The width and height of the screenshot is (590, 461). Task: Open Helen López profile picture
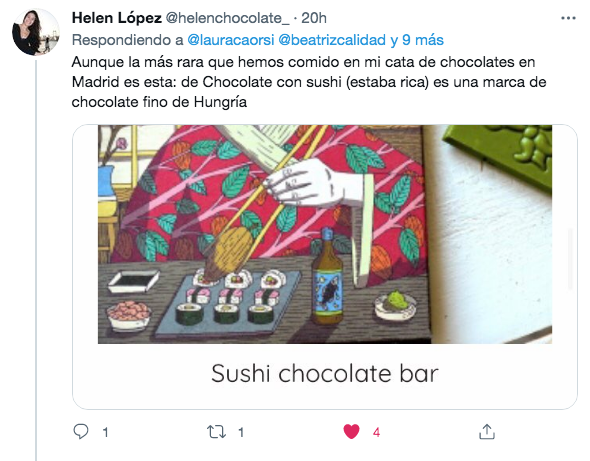36,32
